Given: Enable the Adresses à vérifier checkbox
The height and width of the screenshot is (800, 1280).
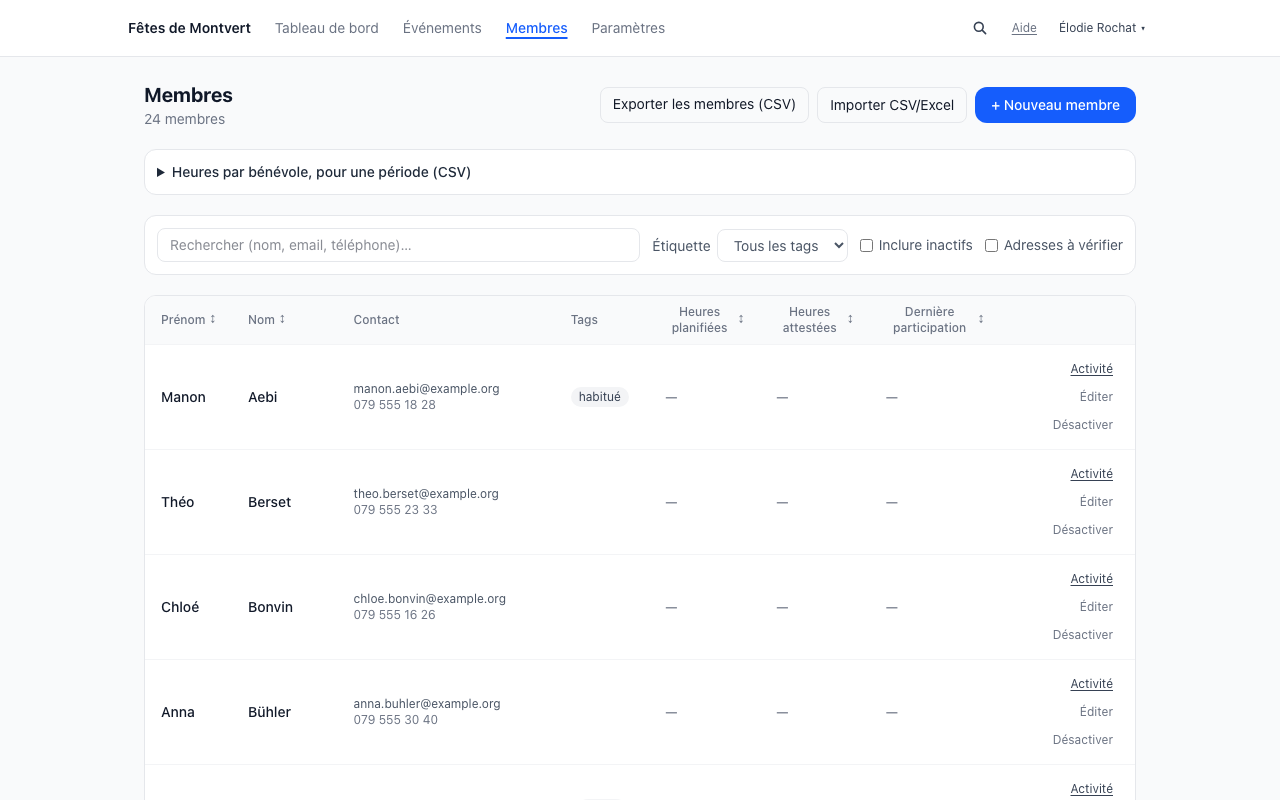Looking at the screenshot, I should point(992,246).
